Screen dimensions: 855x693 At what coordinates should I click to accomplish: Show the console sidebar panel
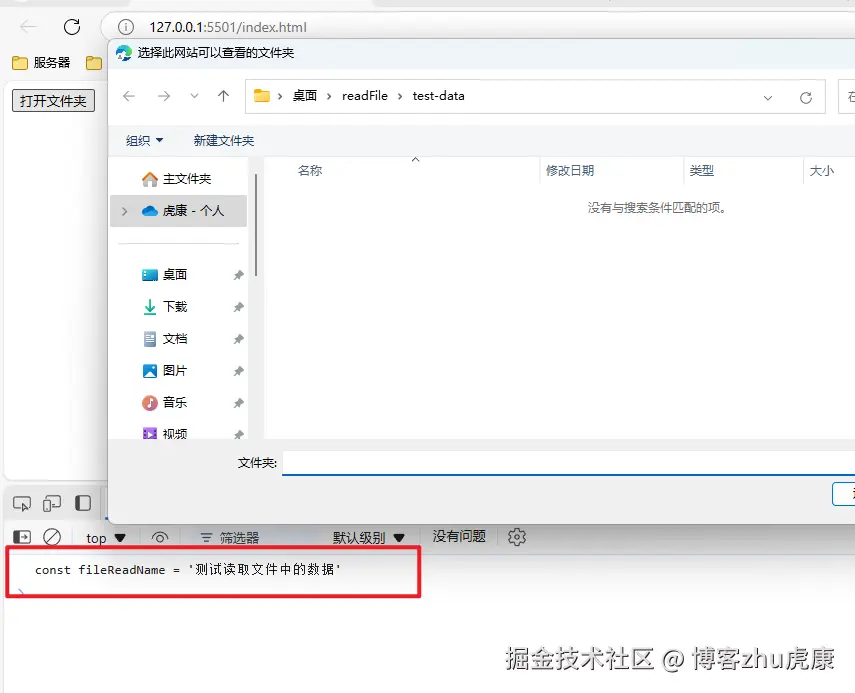[x=21, y=537]
